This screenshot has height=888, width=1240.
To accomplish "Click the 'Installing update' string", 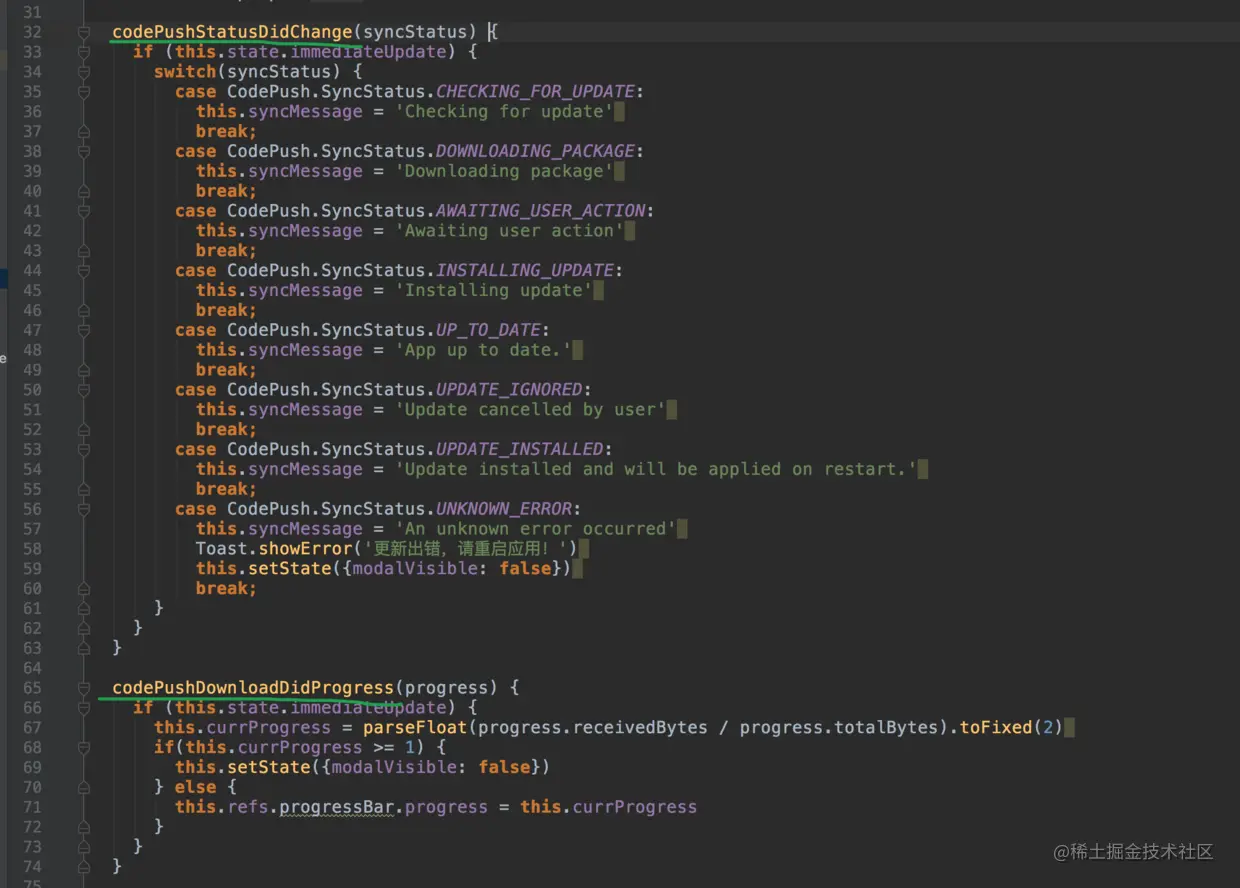I will point(493,290).
